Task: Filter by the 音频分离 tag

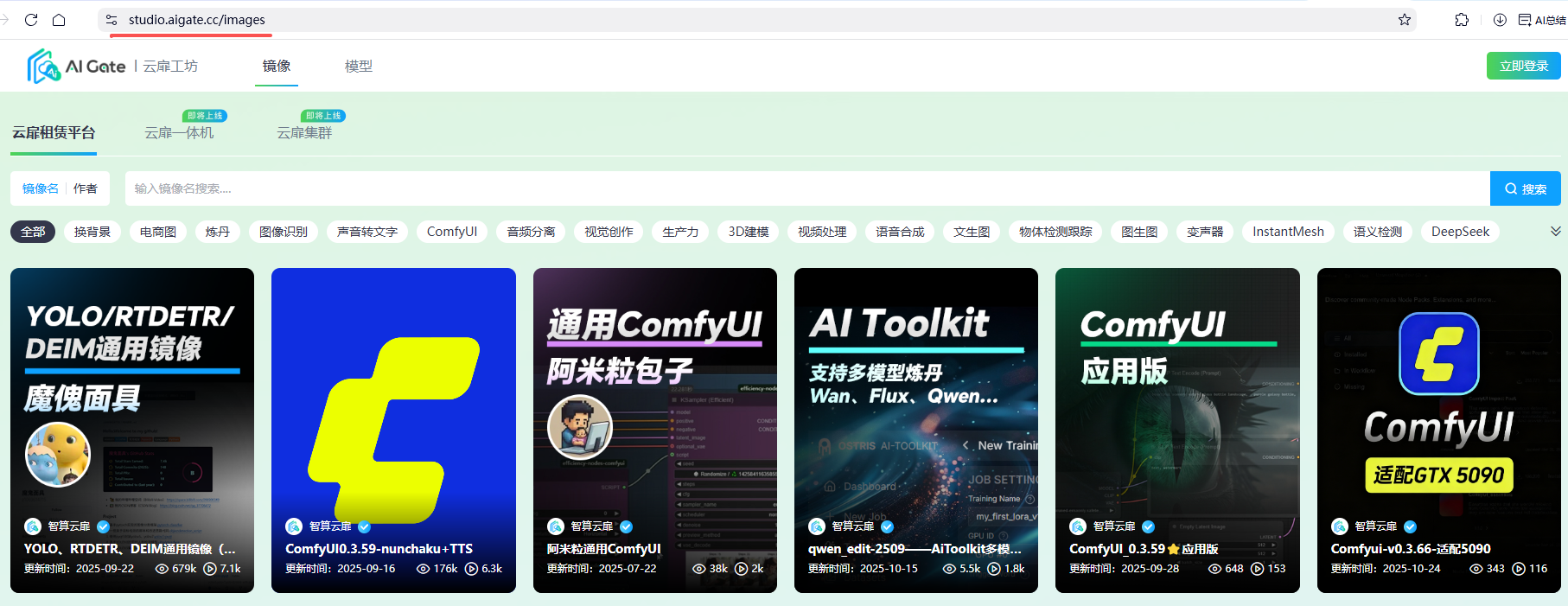Action: click(531, 232)
